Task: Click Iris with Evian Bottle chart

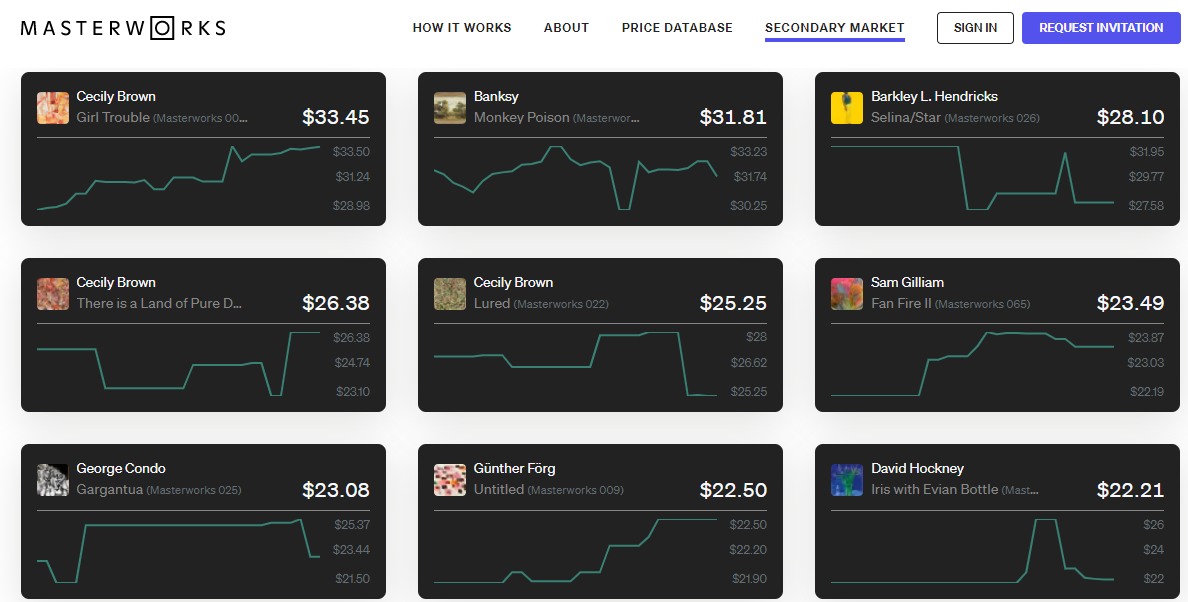Action: 972,551
